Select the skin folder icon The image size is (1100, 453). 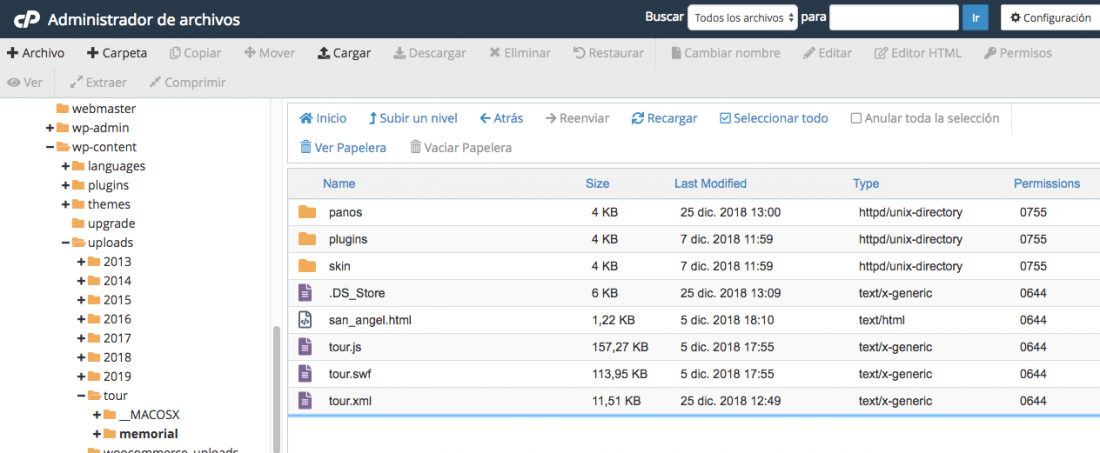click(307, 266)
